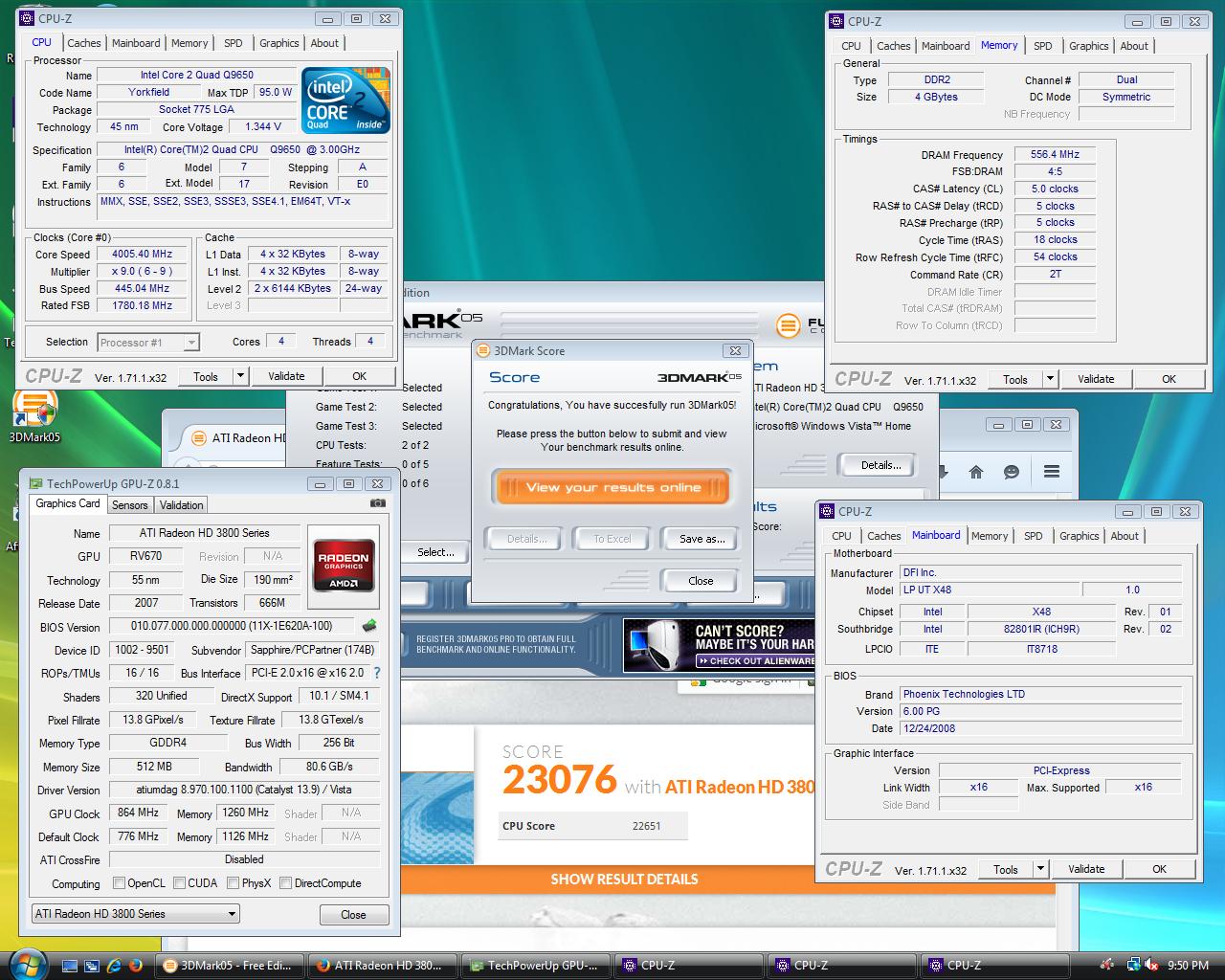Screen dimensions: 1225x980
Task: Expand Tools arrow in the Mainboard CPU-Z window
Action: (1040, 869)
